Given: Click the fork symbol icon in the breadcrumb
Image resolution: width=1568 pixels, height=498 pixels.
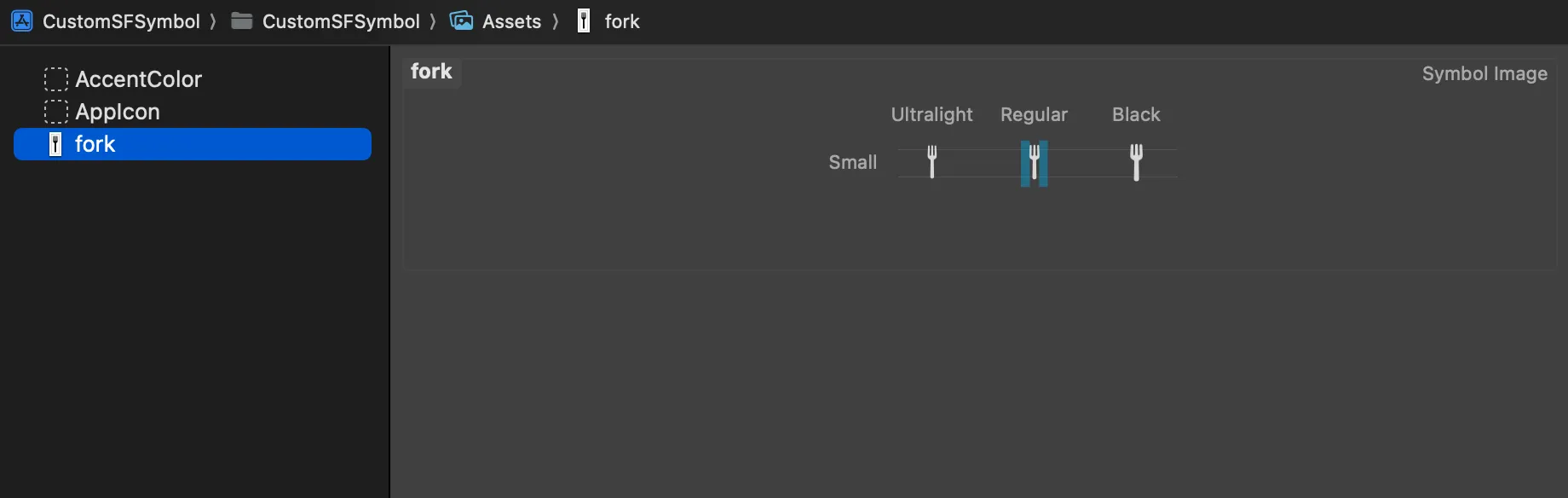Looking at the screenshot, I should click(583, 20).
